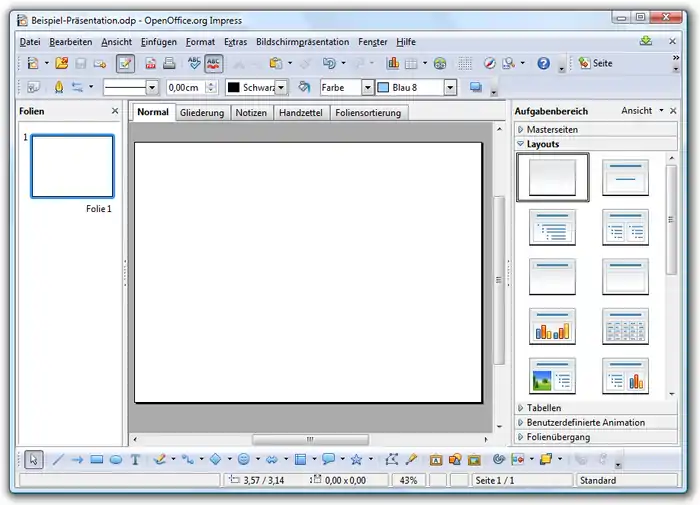Select the Folie 1 slide thumbnail

pyautogui.click(x=72, y=166)
